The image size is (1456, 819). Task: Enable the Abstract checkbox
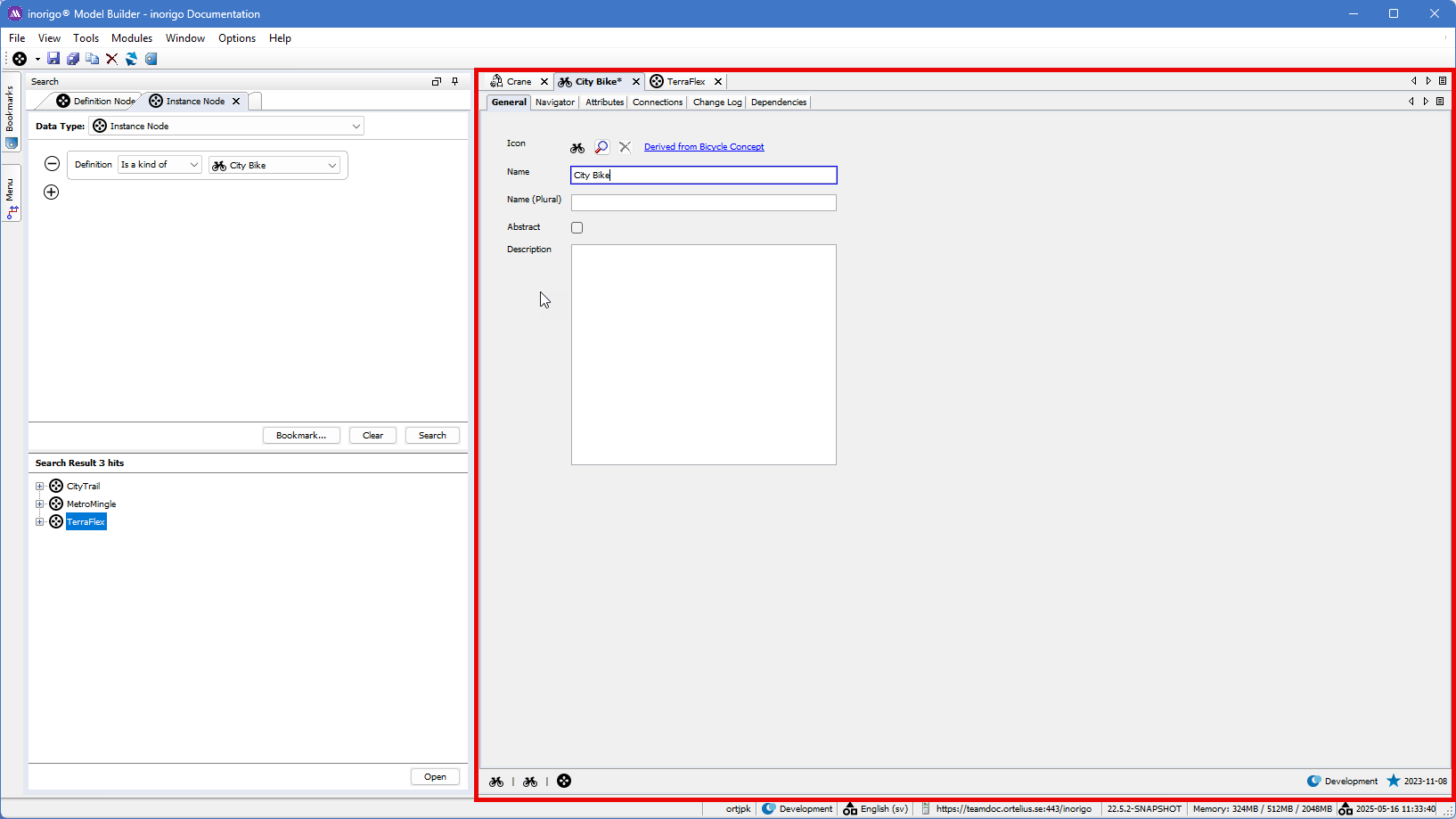(577, 228)
